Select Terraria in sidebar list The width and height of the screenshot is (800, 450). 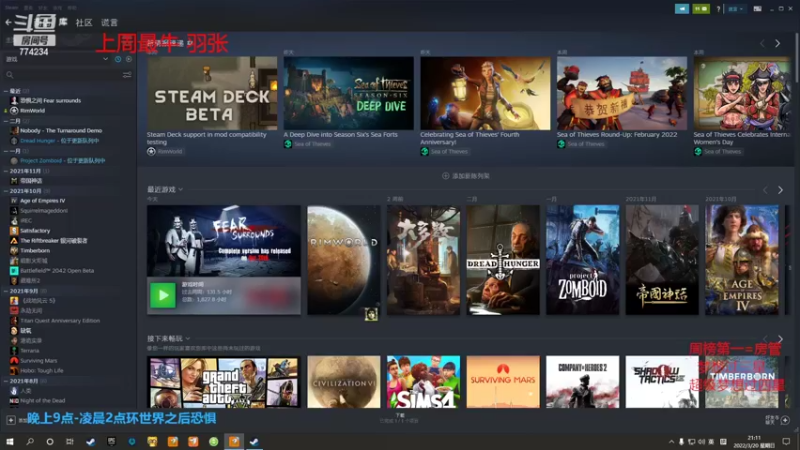[30, 351]
